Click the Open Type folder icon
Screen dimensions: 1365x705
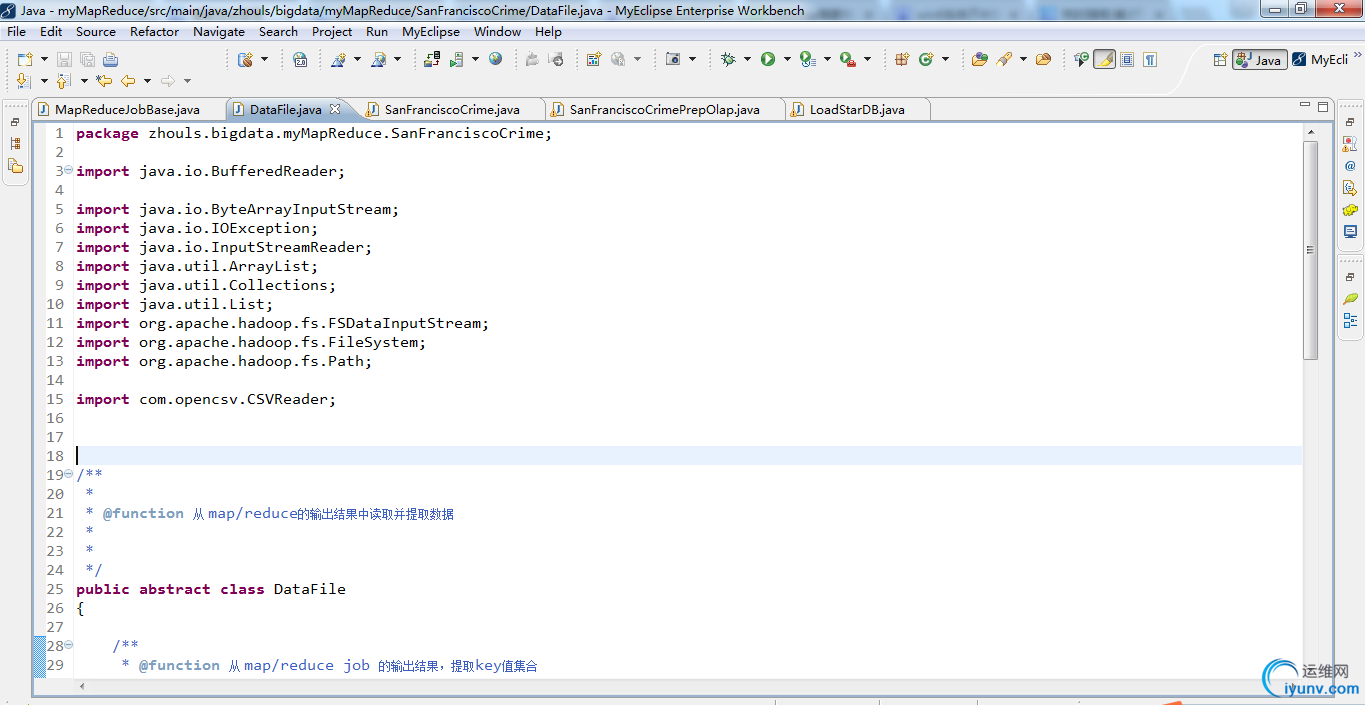pyautogui.click(x=979, y=59)
